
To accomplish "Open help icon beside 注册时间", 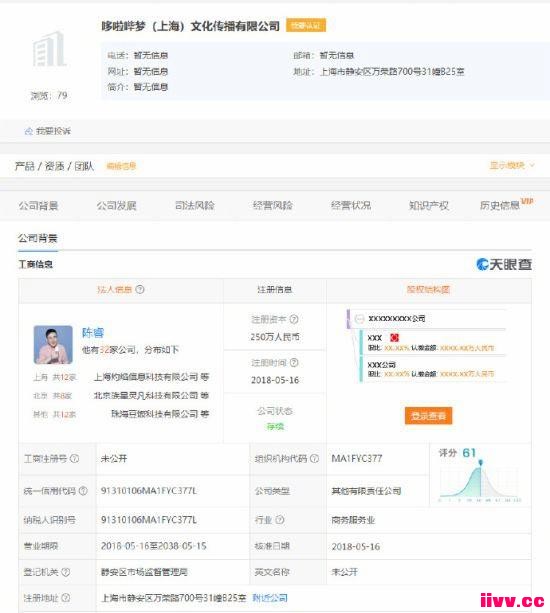I will (x=294, y=363).
